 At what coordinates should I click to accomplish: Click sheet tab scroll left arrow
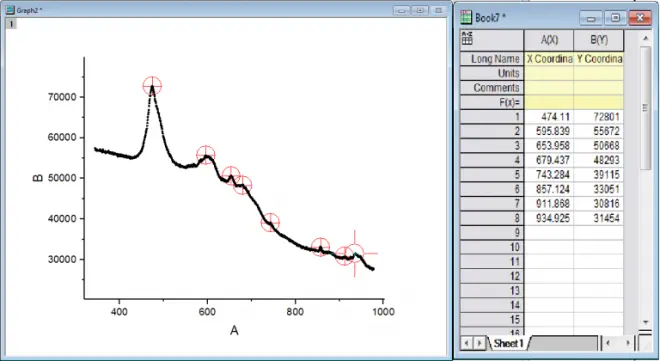point(466,343)
